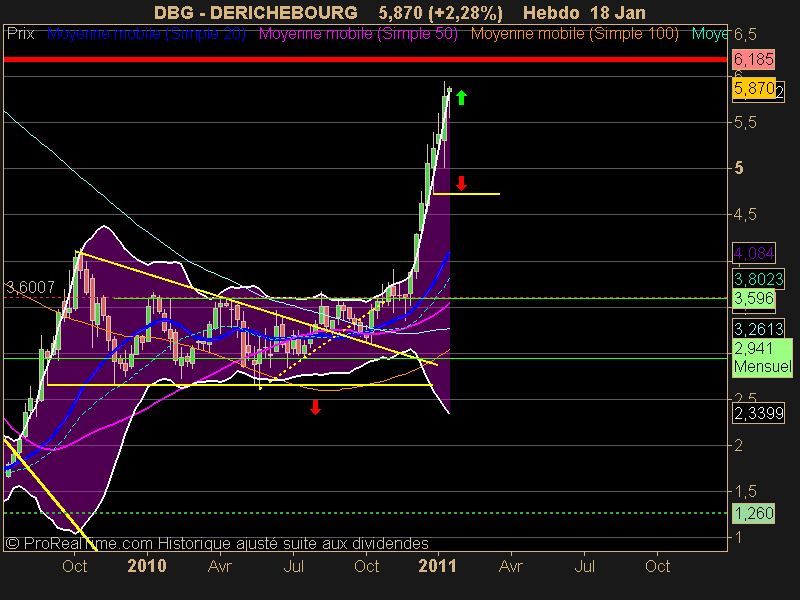Select the 'Moyenne mobile (Simple 20)' legend entry
Screen dimensions: 800x600
(x=146, y=34)
